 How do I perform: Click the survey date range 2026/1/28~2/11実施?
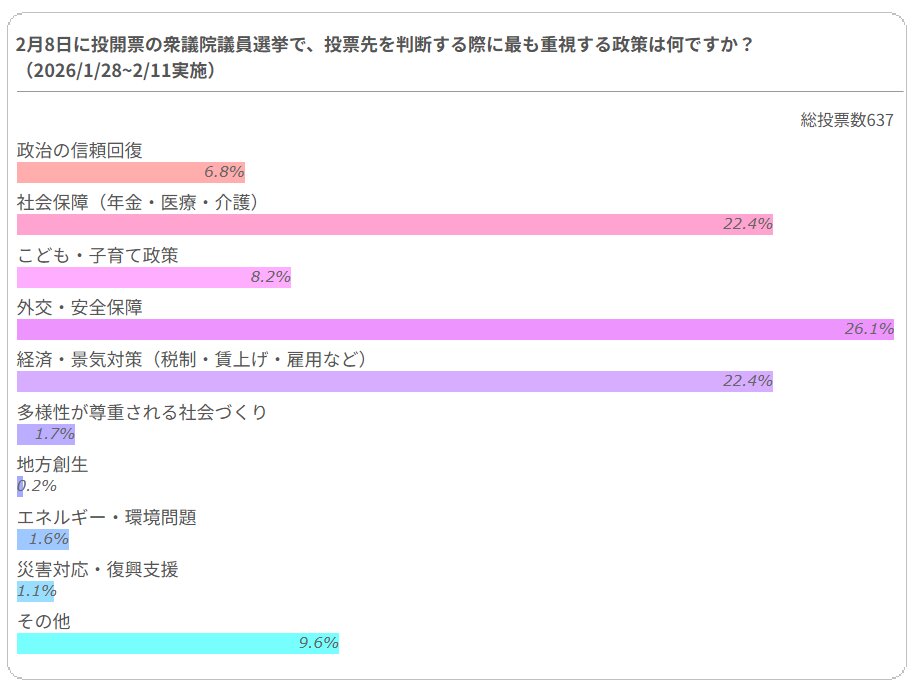click(x=118, y=71)
